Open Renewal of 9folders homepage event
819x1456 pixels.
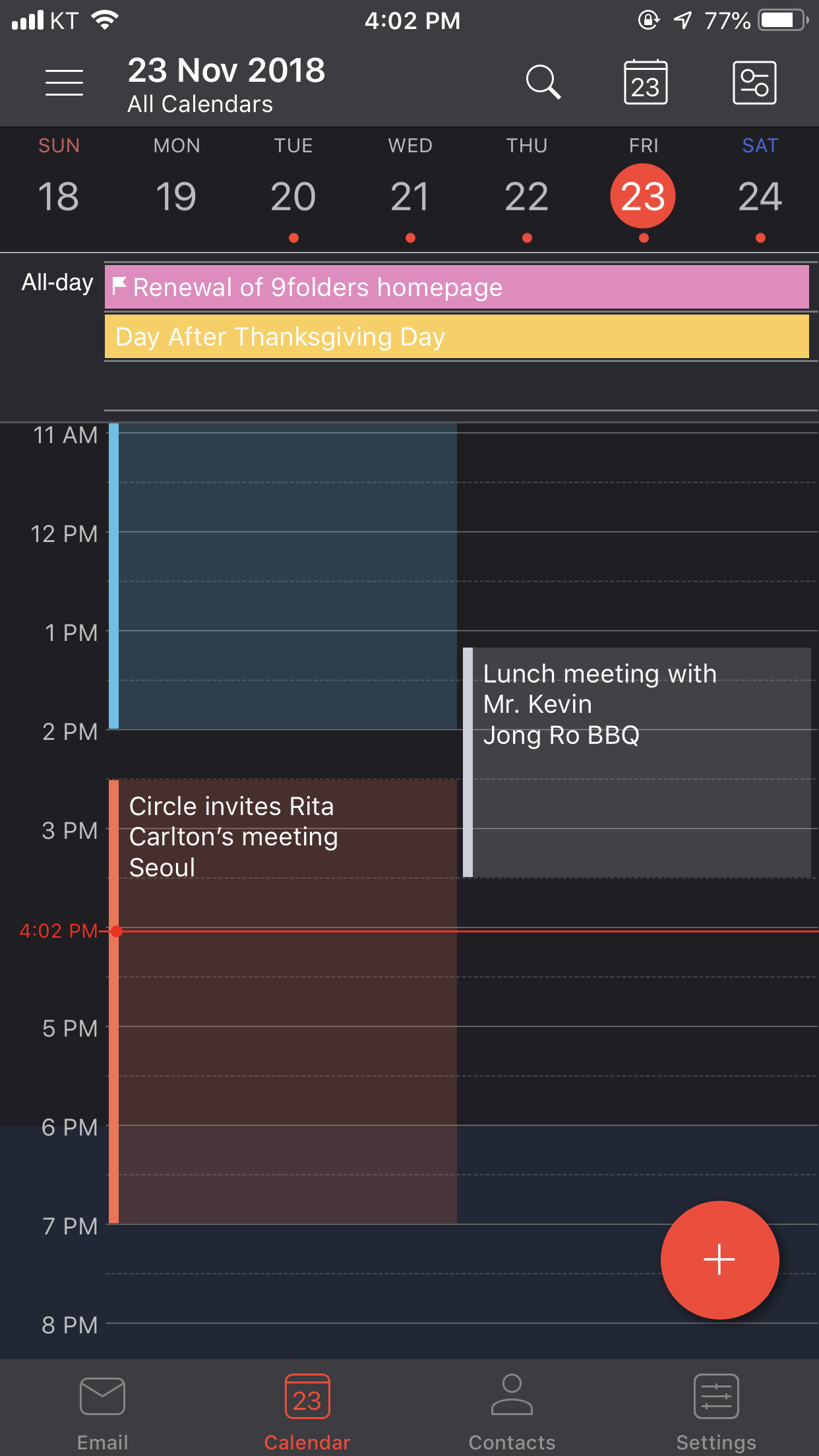point(457,287)
